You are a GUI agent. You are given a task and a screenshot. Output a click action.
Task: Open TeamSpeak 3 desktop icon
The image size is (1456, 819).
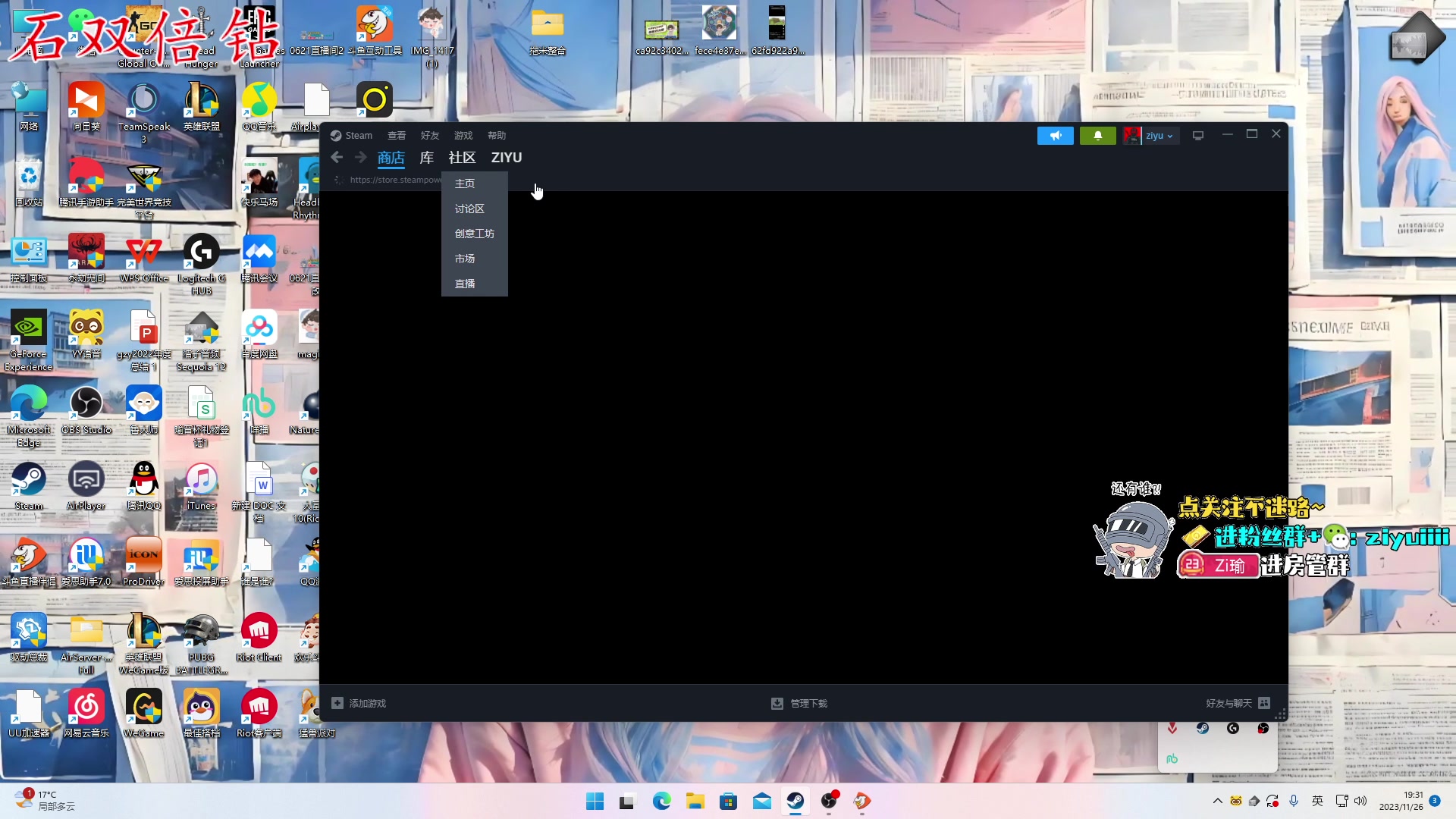[x=144, y=113]
